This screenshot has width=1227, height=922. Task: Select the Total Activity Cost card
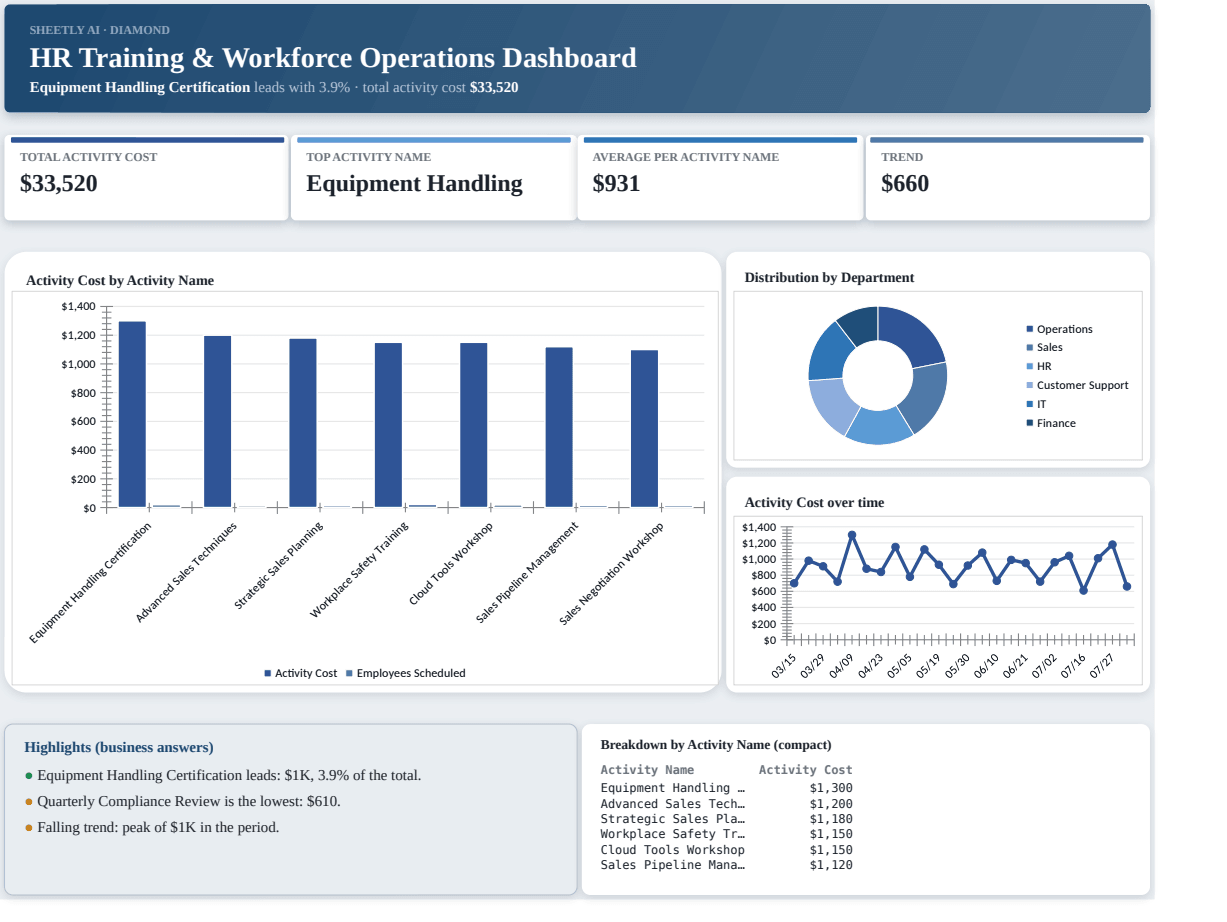coord(146,179)
